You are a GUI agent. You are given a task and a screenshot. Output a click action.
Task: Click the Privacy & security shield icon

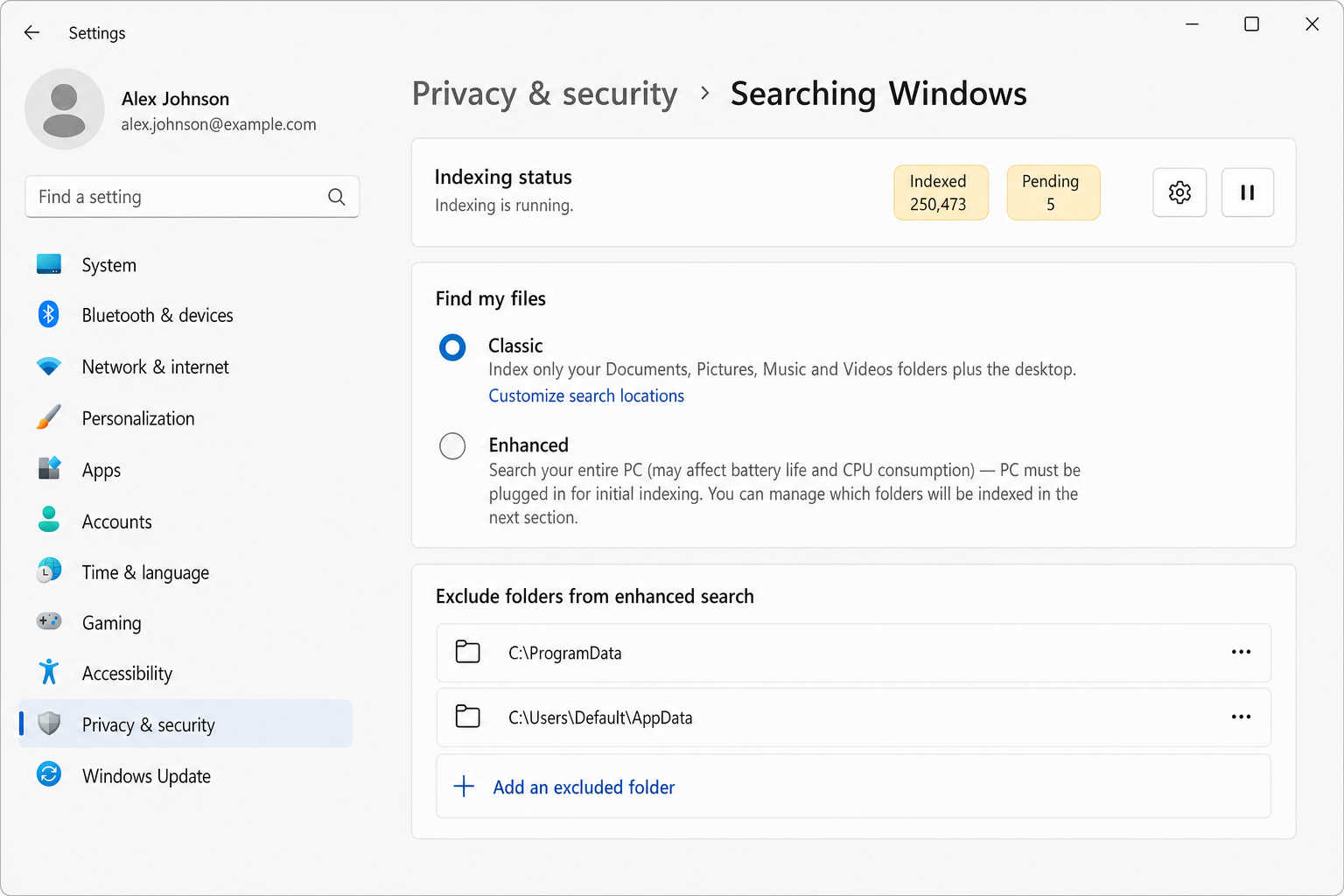49,724
